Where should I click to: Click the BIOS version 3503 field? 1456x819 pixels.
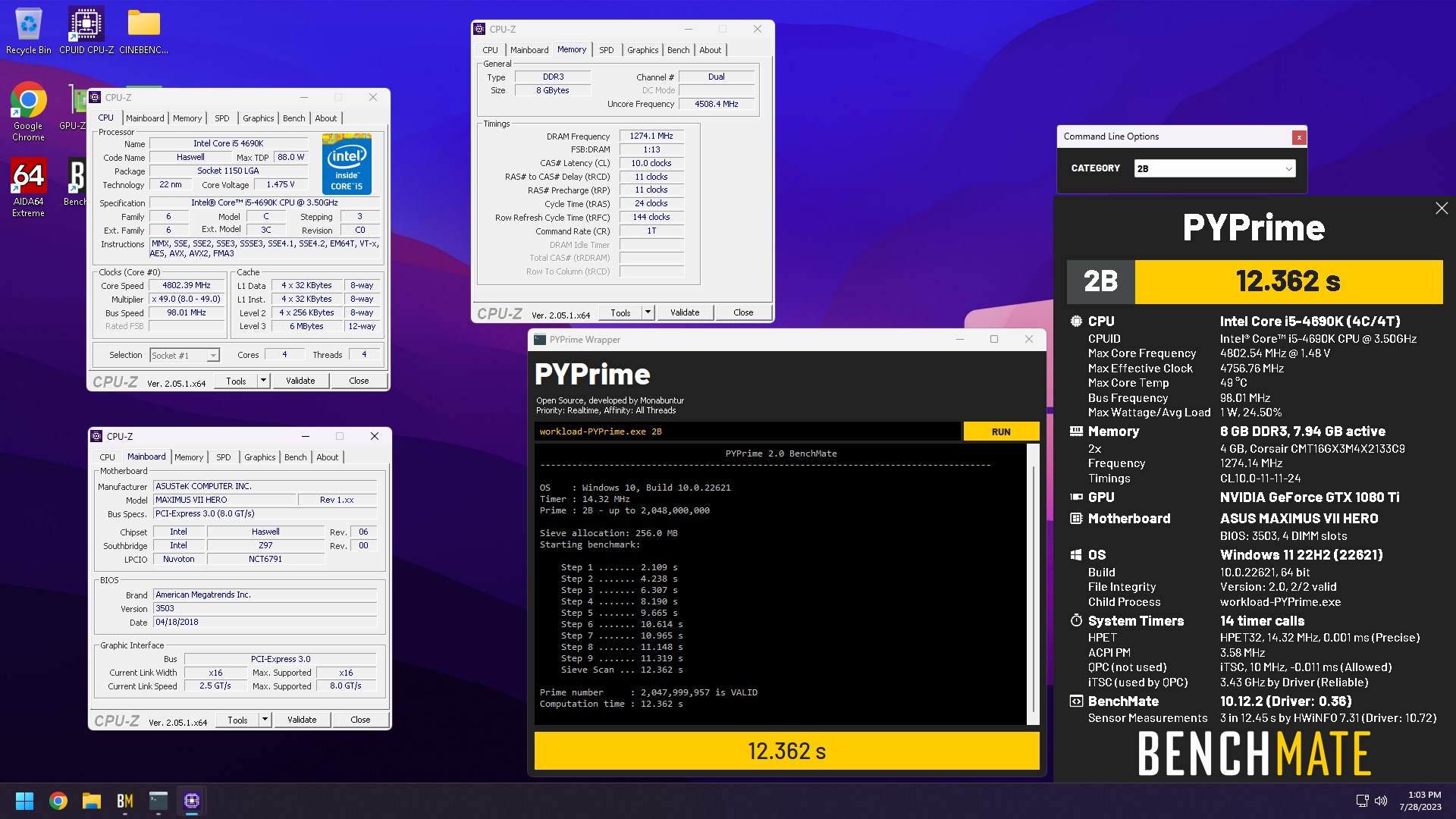[x=265, y=609]
